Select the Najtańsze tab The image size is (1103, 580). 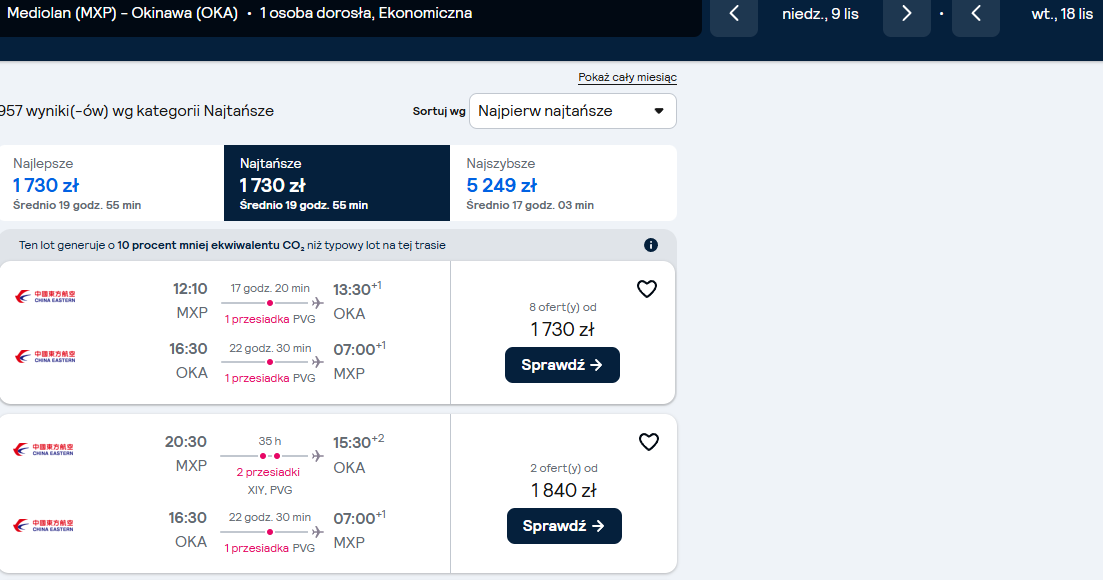pos(337,183)
